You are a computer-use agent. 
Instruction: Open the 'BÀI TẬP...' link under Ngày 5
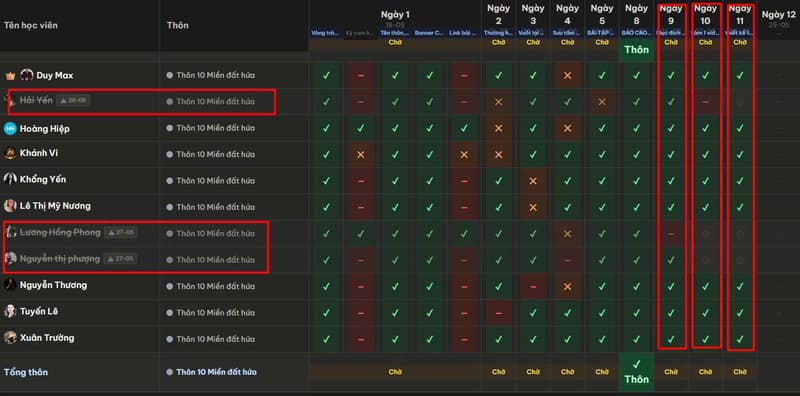coord(602,33)
